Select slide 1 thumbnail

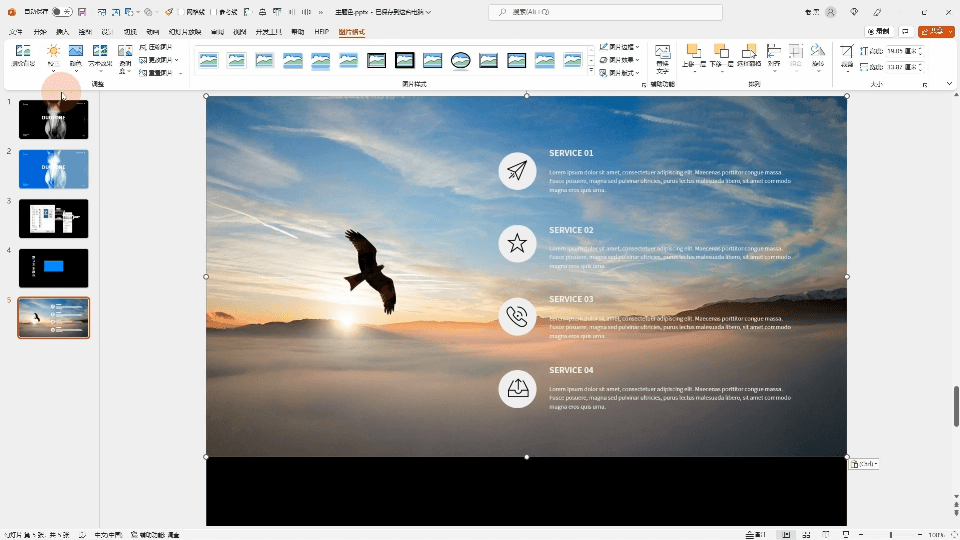pos(53,119)
